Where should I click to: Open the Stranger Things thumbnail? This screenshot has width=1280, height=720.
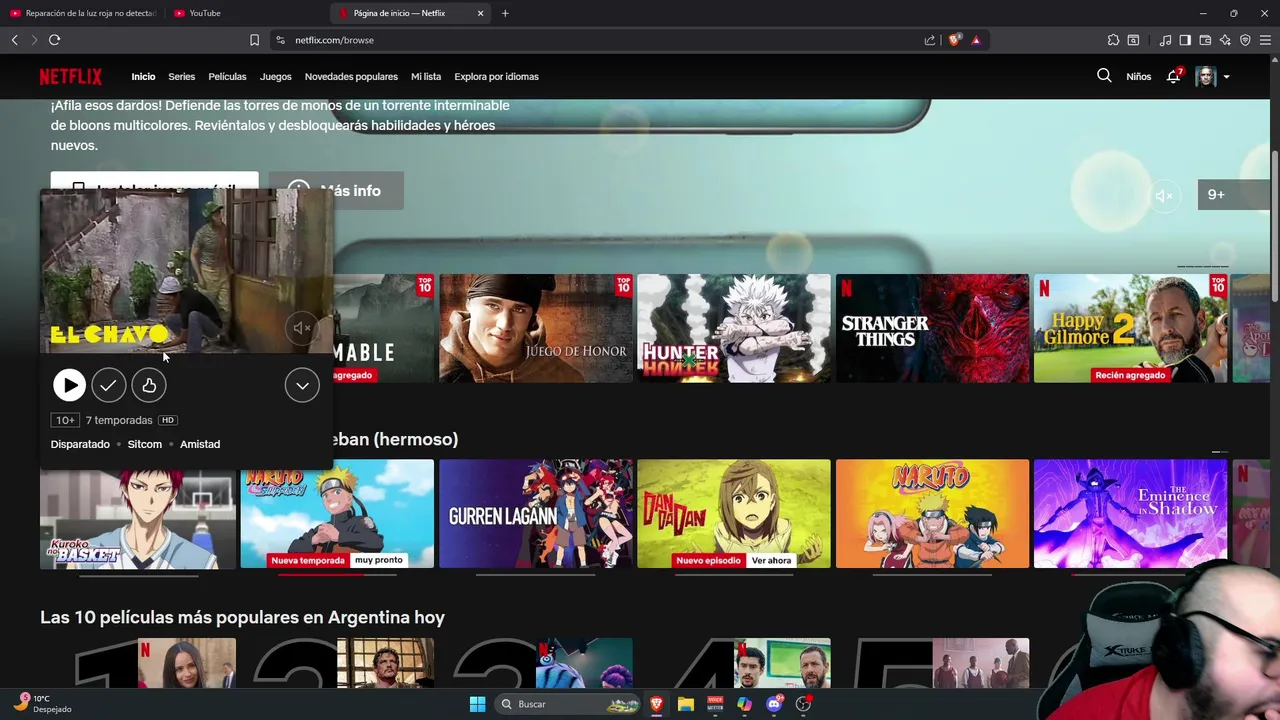[932, 328]
